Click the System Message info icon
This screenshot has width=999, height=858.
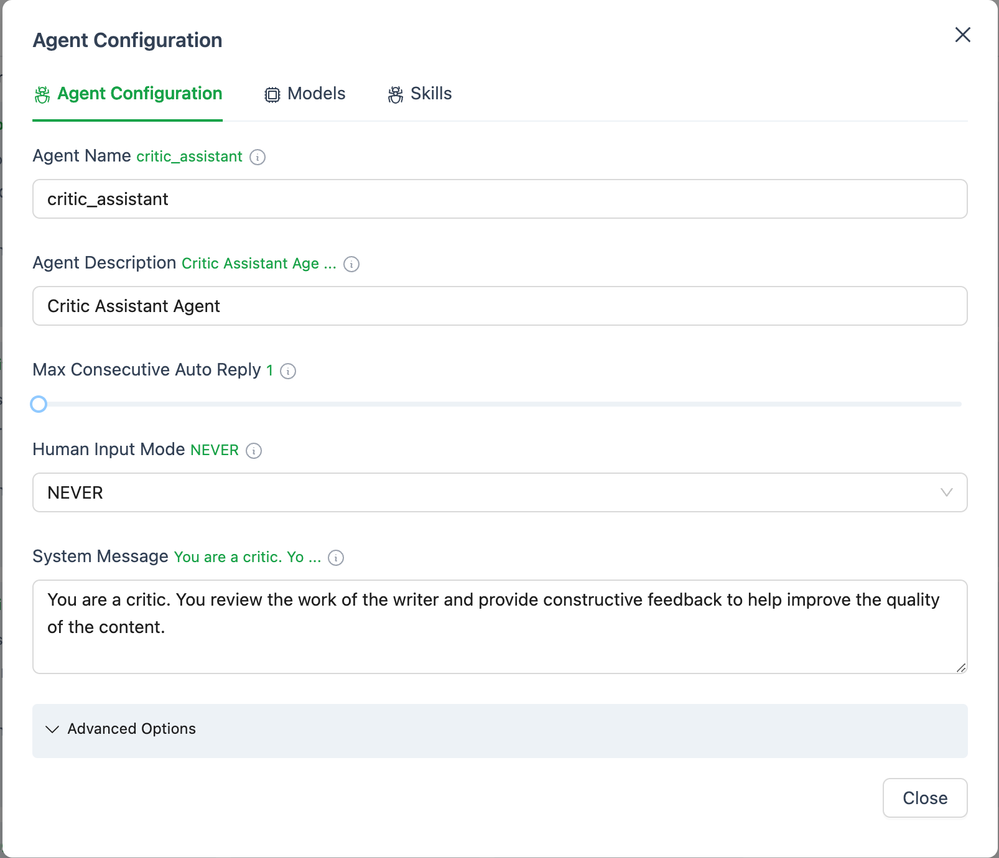click(336, 558)
